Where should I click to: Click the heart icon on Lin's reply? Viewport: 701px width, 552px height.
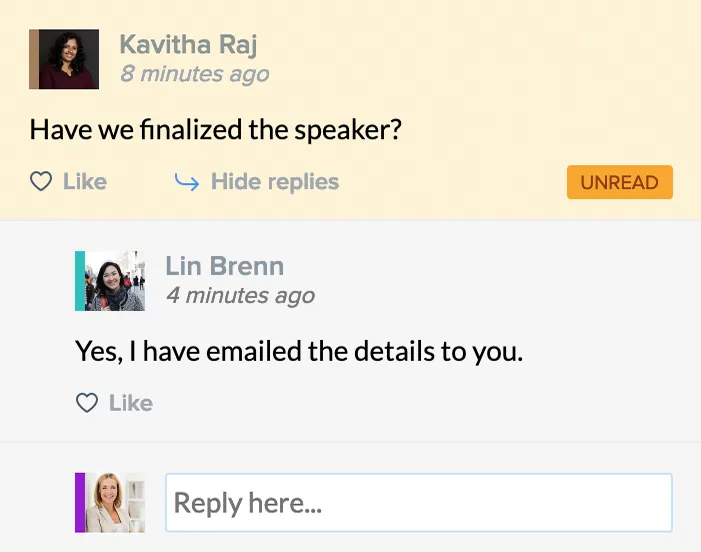coord(87,403)
